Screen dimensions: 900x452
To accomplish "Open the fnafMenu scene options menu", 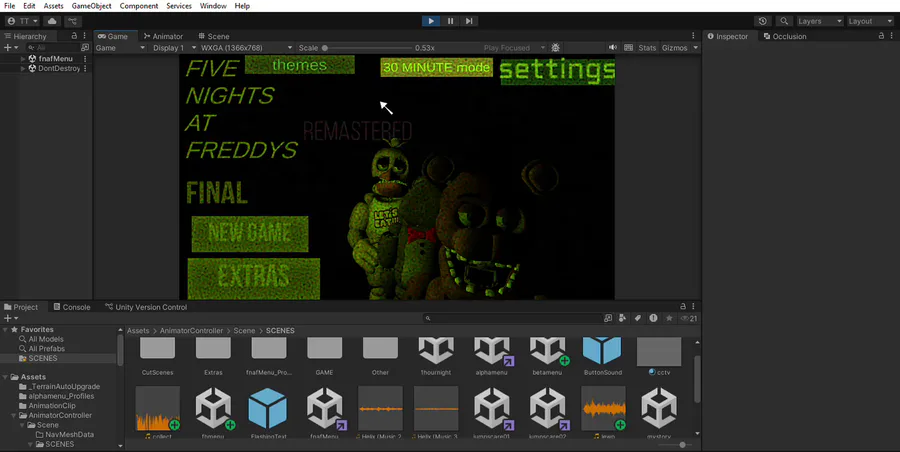I will (85, 59).
